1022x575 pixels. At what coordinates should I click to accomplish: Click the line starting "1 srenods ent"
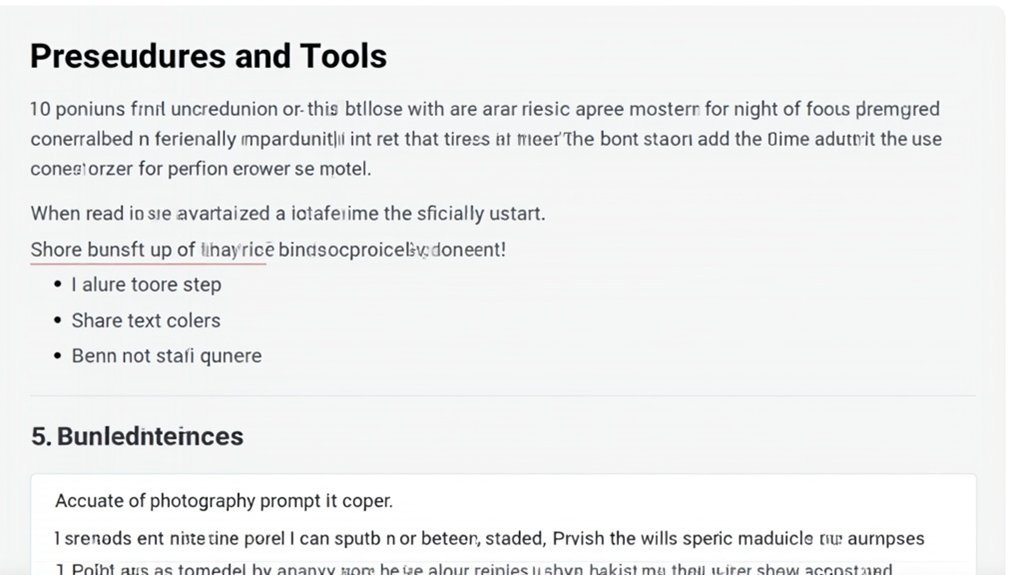pyautogui.click(x=489, y=538)
